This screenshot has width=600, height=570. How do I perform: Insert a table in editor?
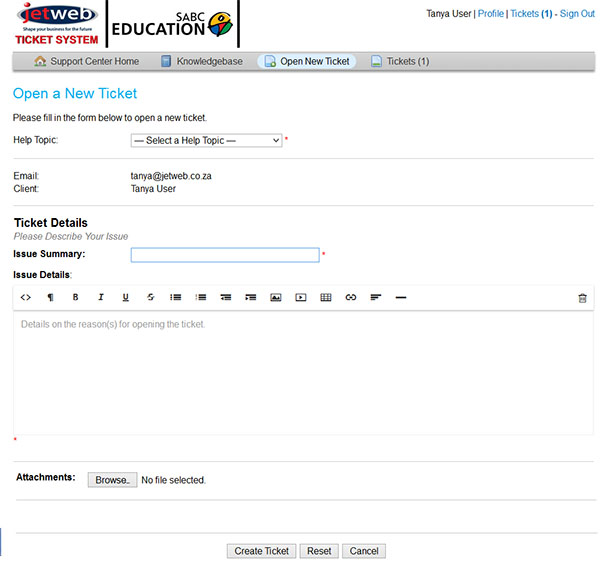[326, 298]
